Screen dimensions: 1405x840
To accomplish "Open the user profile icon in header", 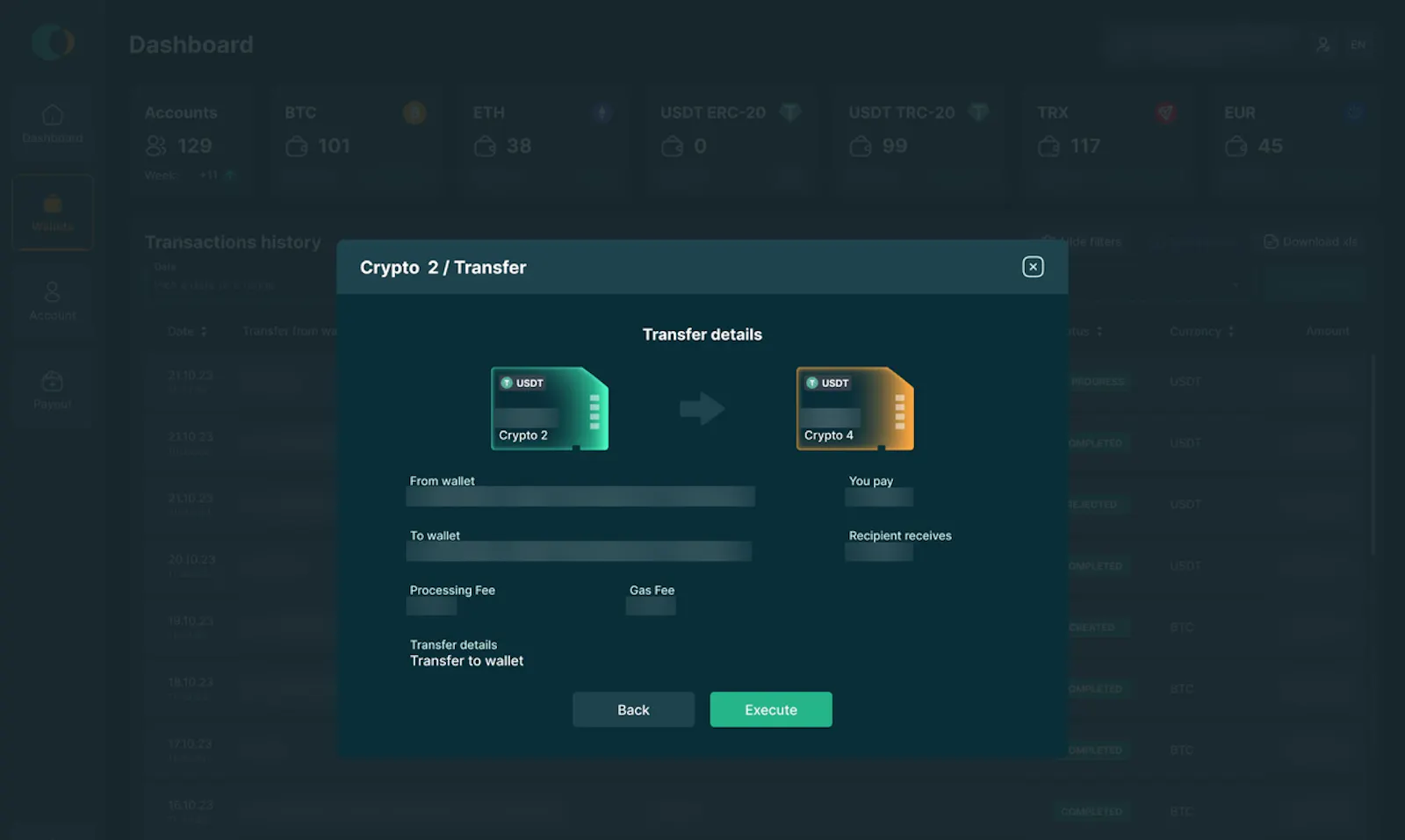I will [1323, 44].
